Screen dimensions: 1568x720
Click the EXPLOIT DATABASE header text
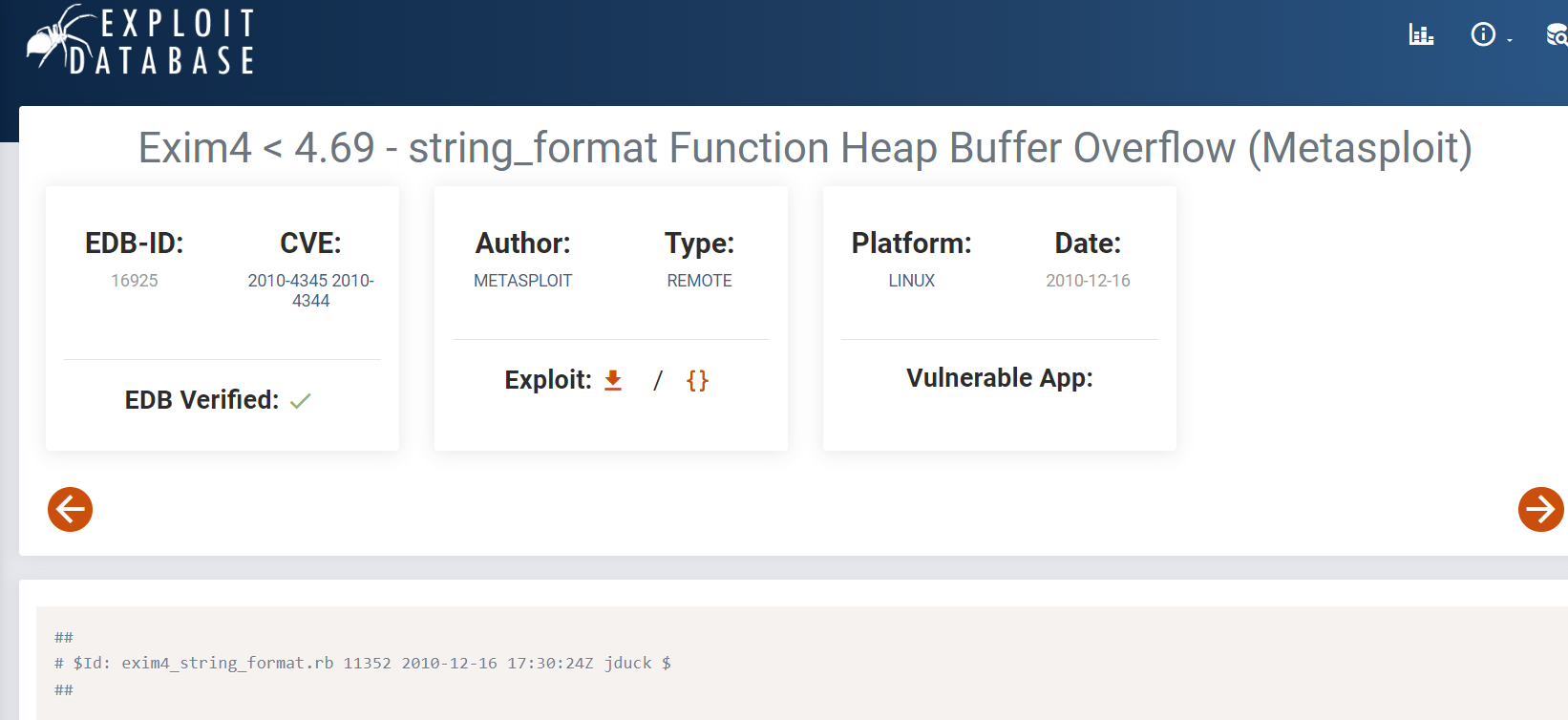[177, 41]
